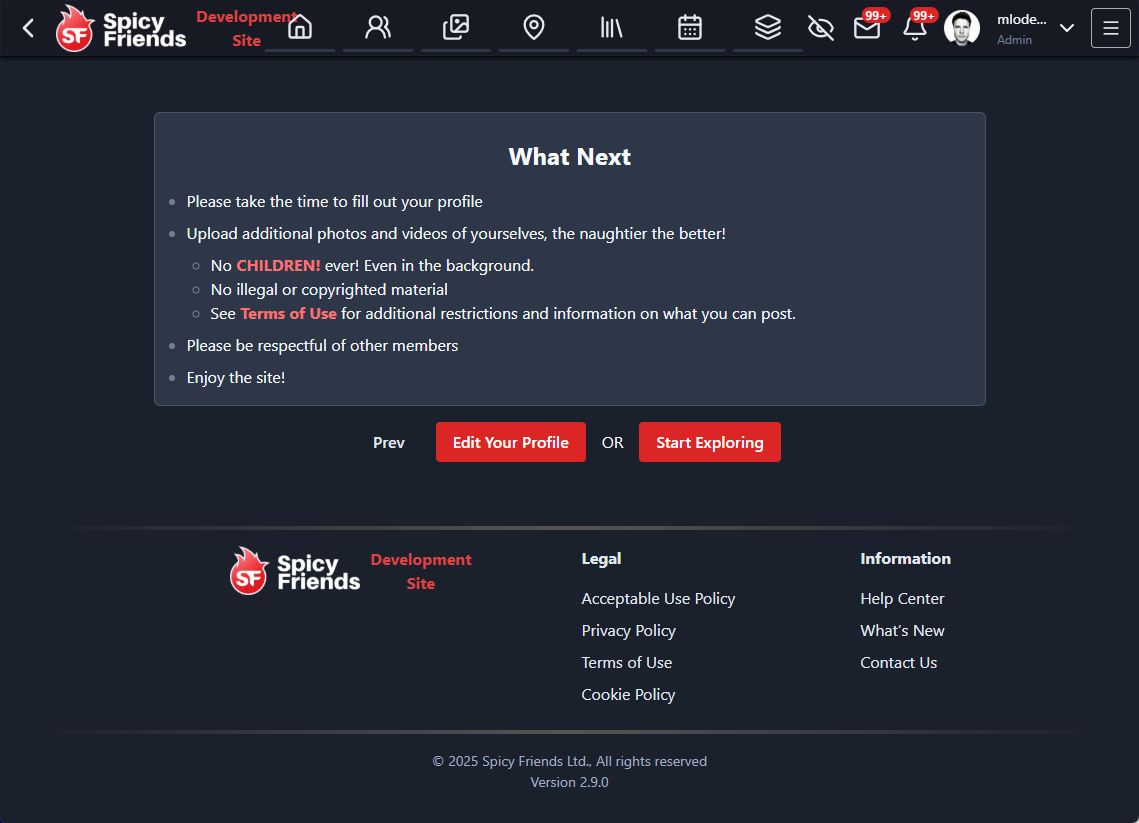Open the photo gallery icon

click(x=456, y=28)
